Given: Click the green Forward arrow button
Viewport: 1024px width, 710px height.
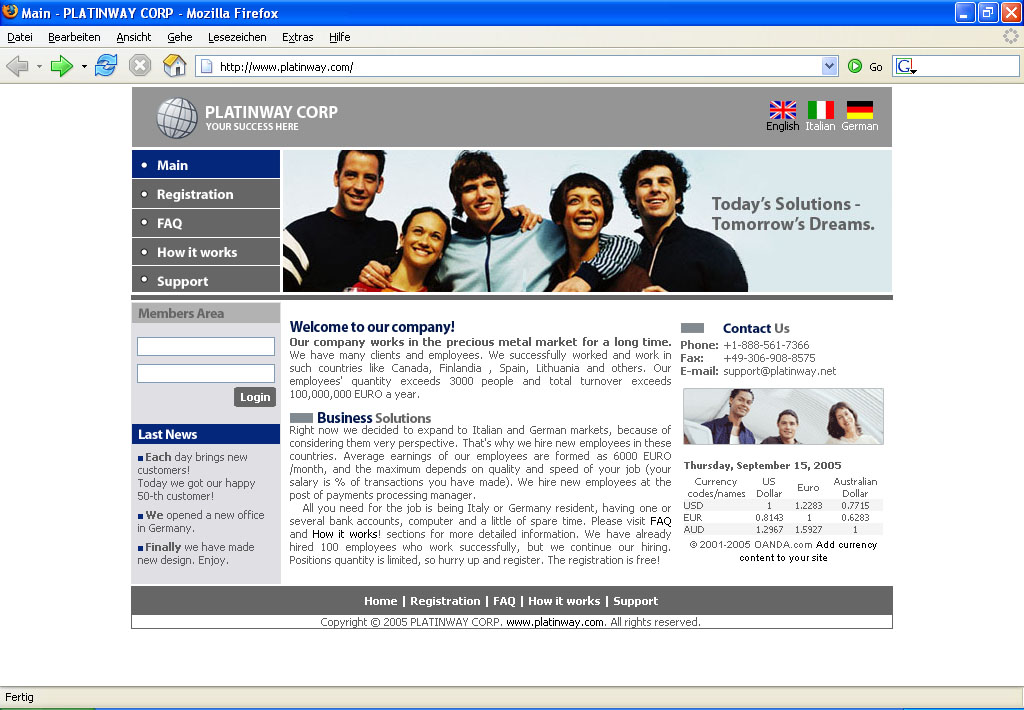Looking at the screenshot, I should pyautogui.click(x=61, y=66).
